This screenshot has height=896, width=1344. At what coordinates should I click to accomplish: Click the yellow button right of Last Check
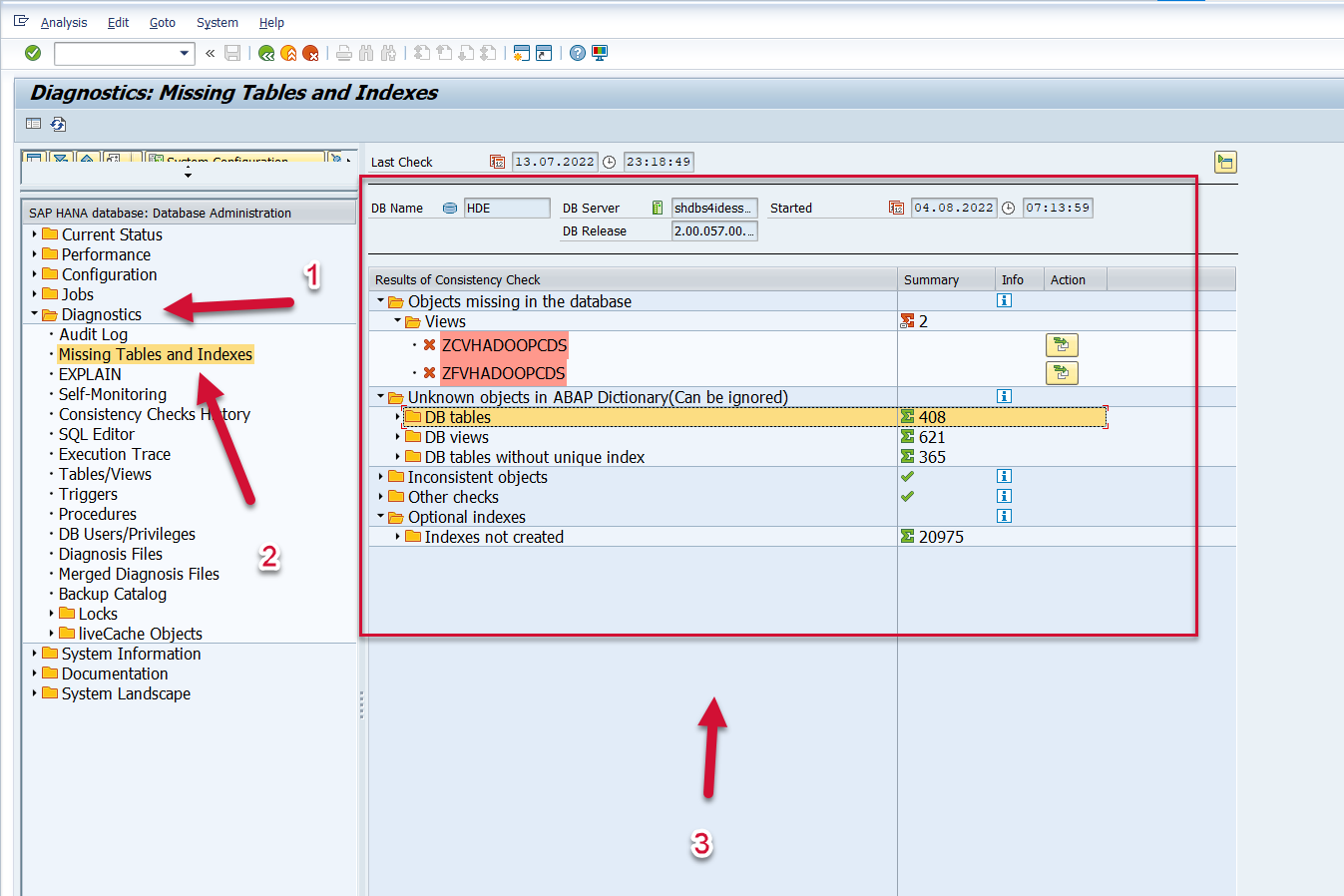[1225, 162]
